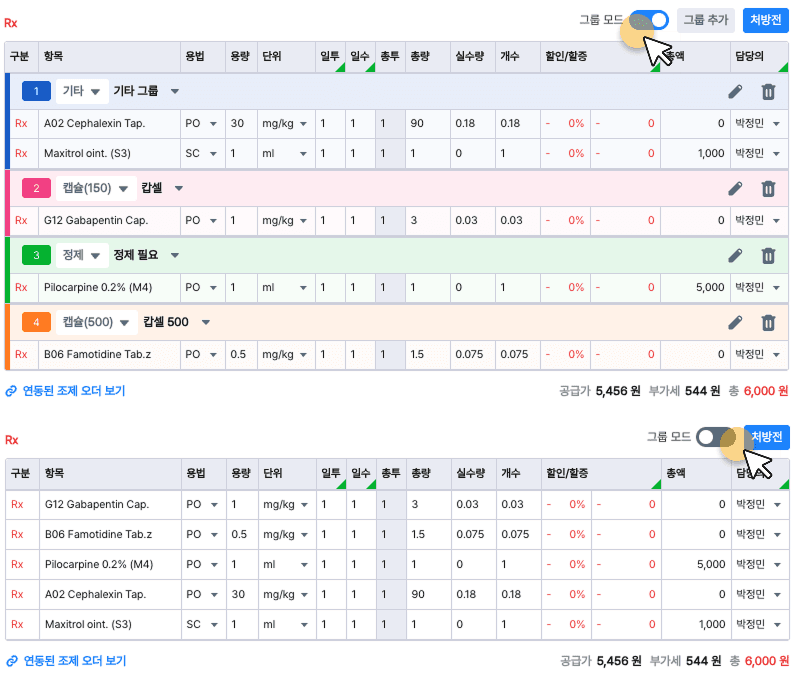Select pink group number 2 badge
The height and width of the screenshot is (682, 799).
tap(36, 189)
